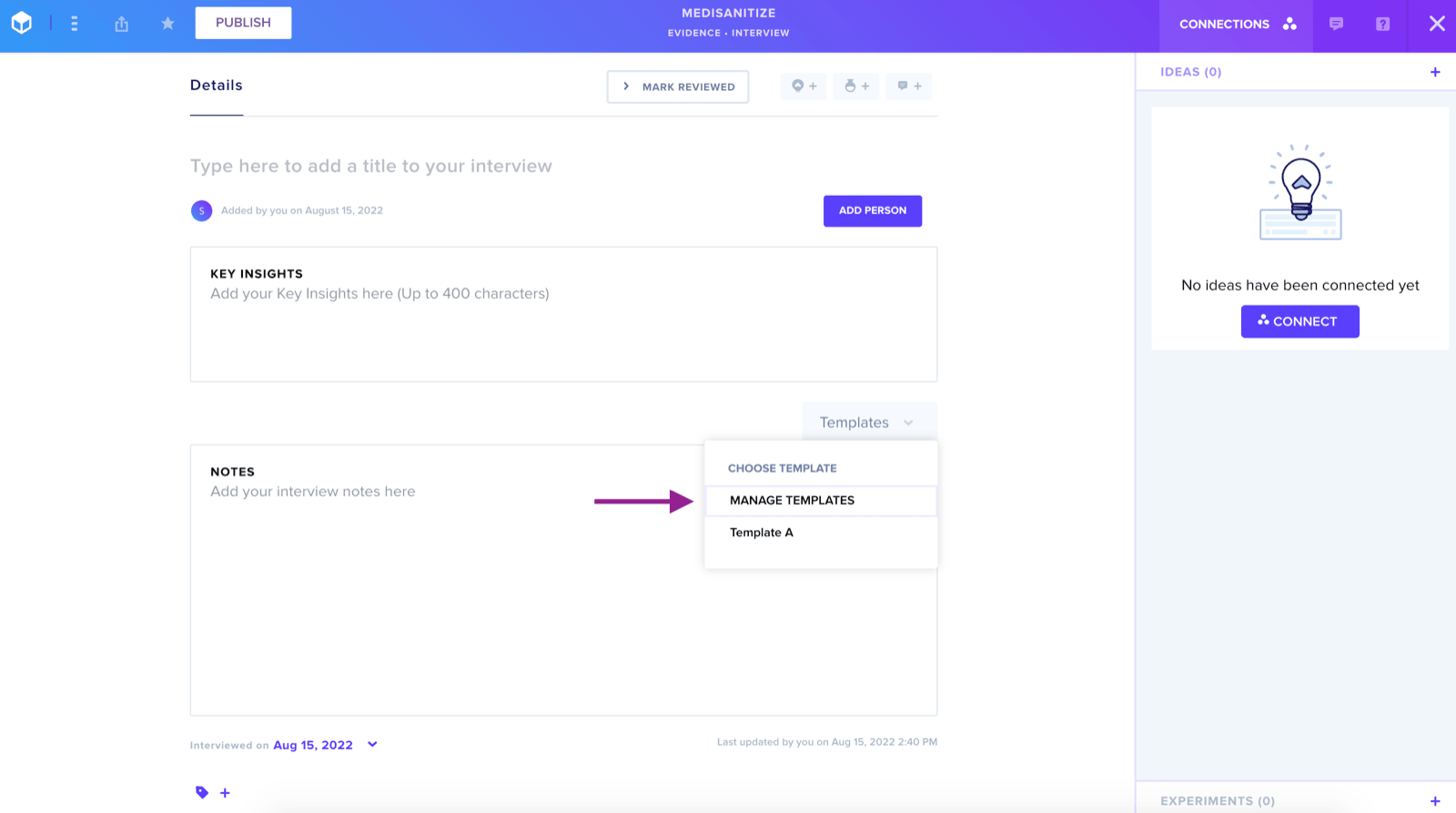Click the Last updated timestamp text
Viewport: 1456px width, 813px height.
827,742
